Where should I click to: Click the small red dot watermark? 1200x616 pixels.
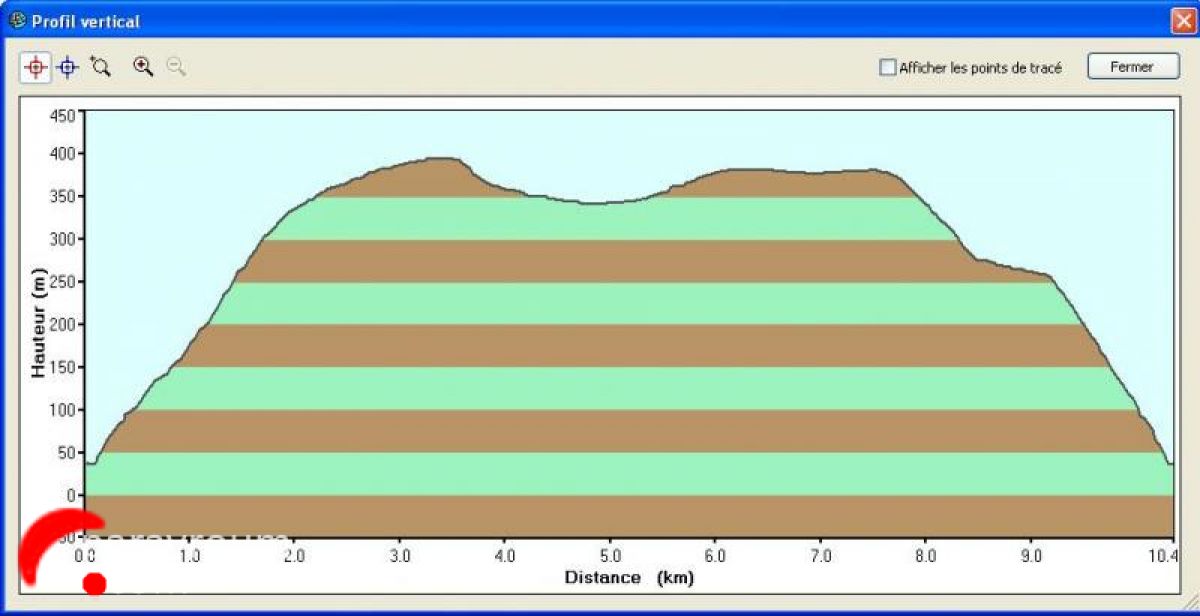tap(94, 583)
